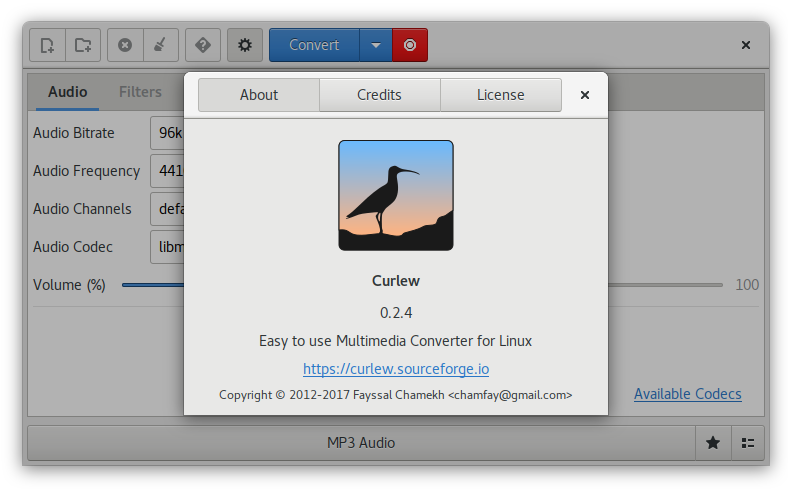Expand the dropdown arrow beside Convert

(x=376, y=45)
